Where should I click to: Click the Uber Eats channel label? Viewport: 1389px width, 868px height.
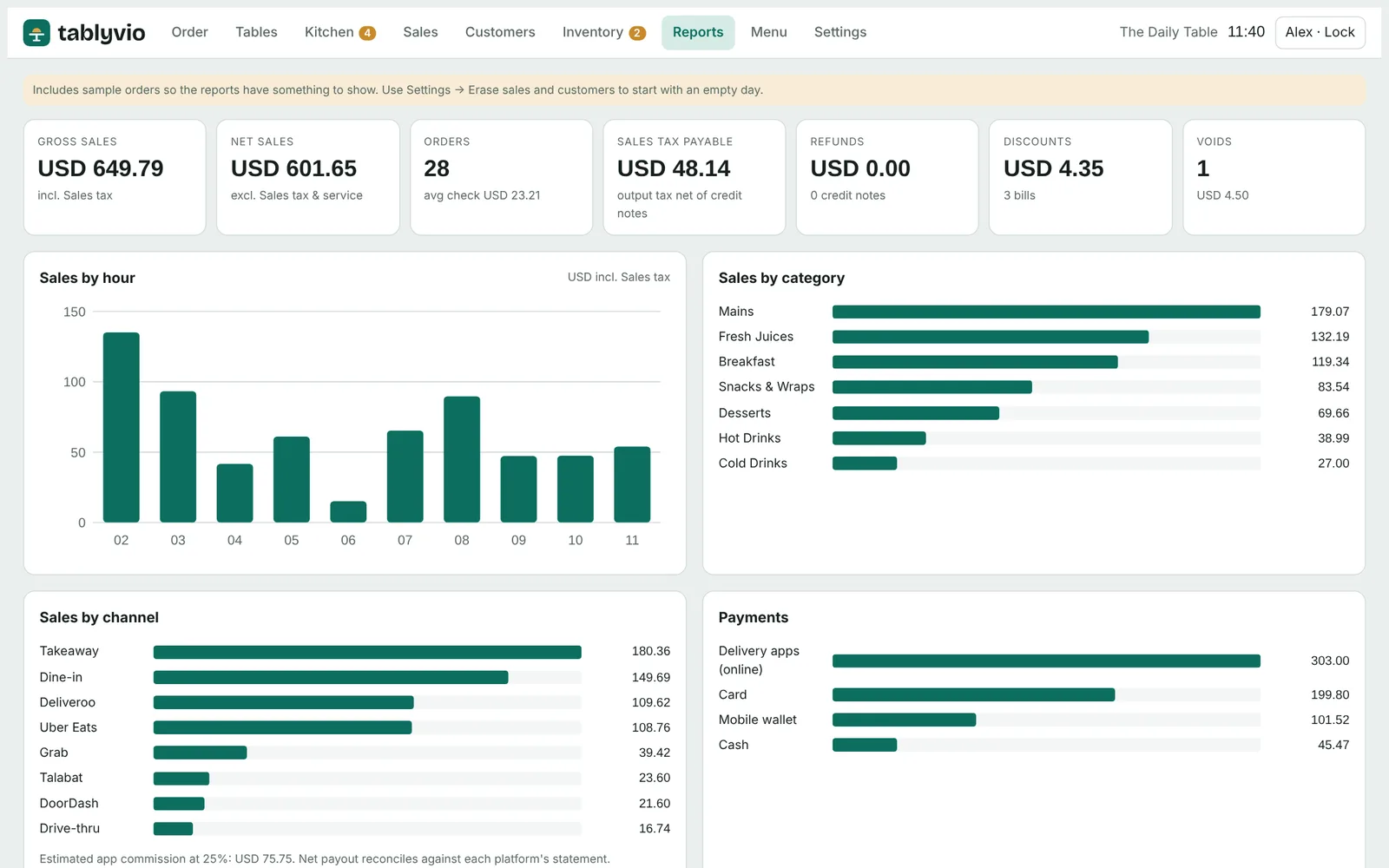(x=69, y=727)
